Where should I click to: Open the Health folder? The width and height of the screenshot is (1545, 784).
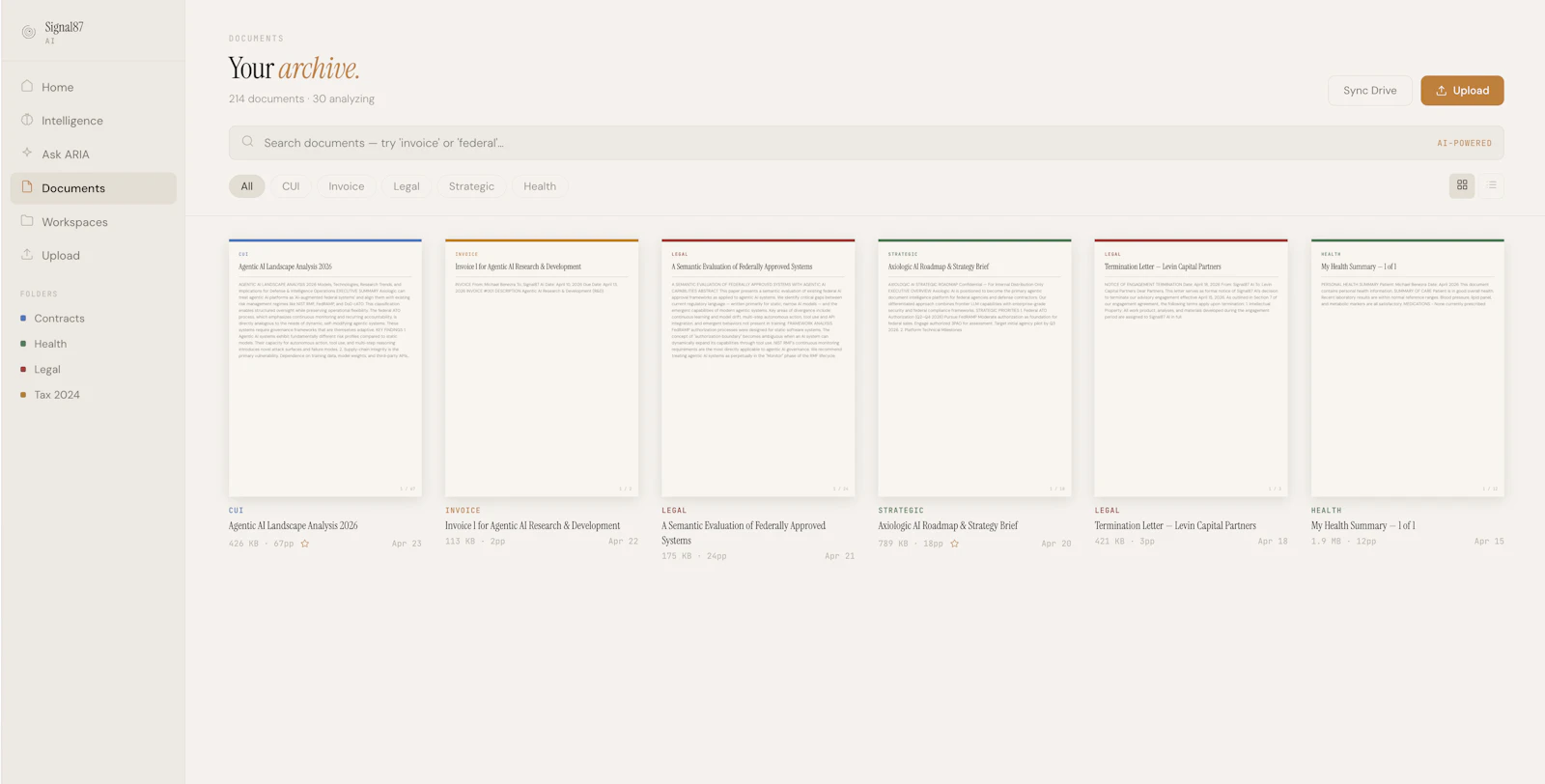click(x=50, y=344)
